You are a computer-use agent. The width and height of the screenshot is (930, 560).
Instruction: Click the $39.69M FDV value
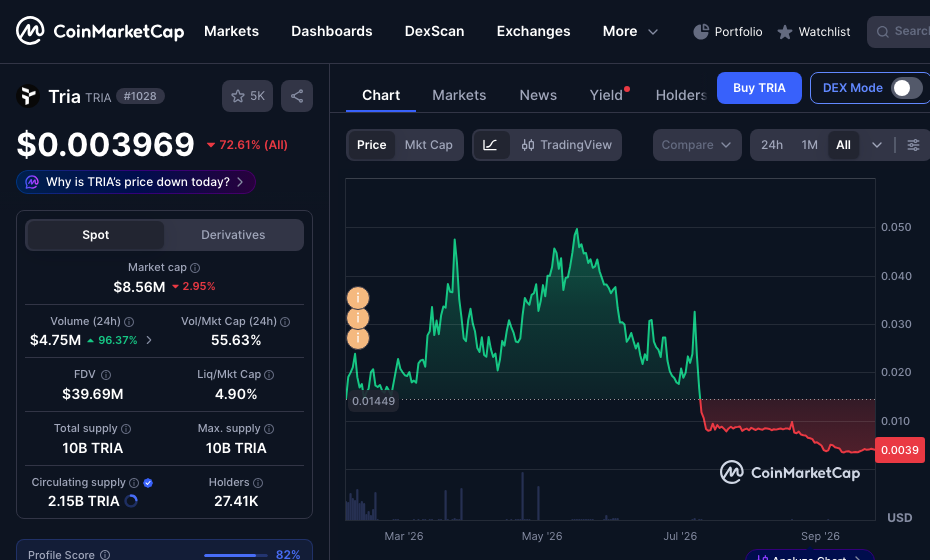[x=93, y=394]
